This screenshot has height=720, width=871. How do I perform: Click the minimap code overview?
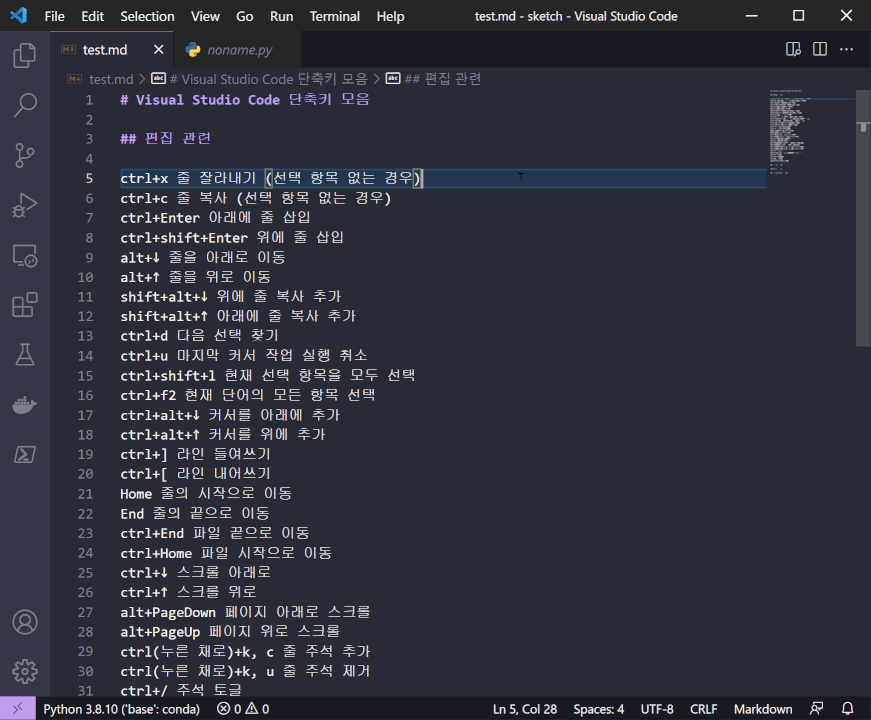tap(812, 132)
